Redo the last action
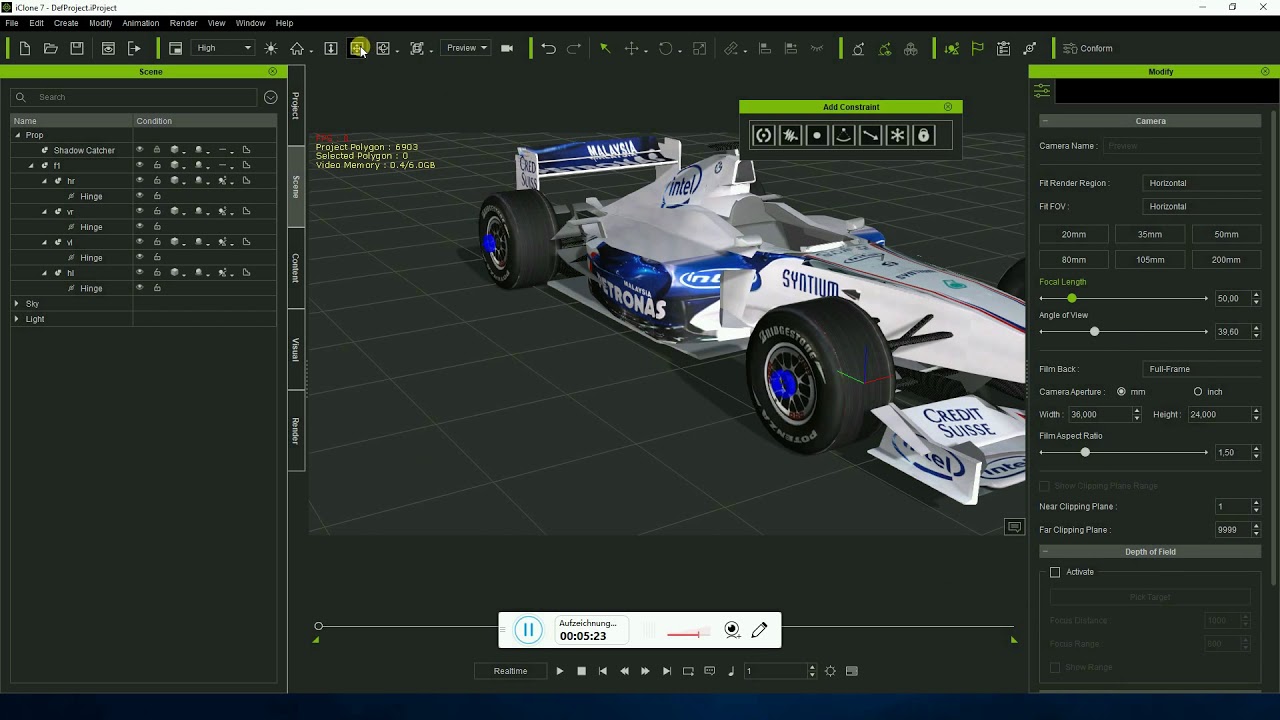The height and width of the screenshot is (720, 1280). point(574,48)
